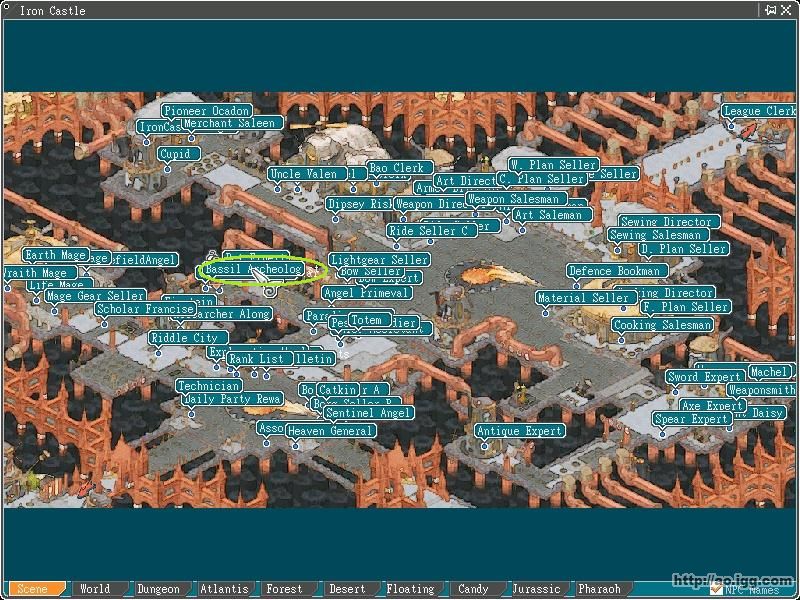This screenshot has height=600, width=800.
Task: Click the Wraith Mage label
Action: tap(40, 273)
